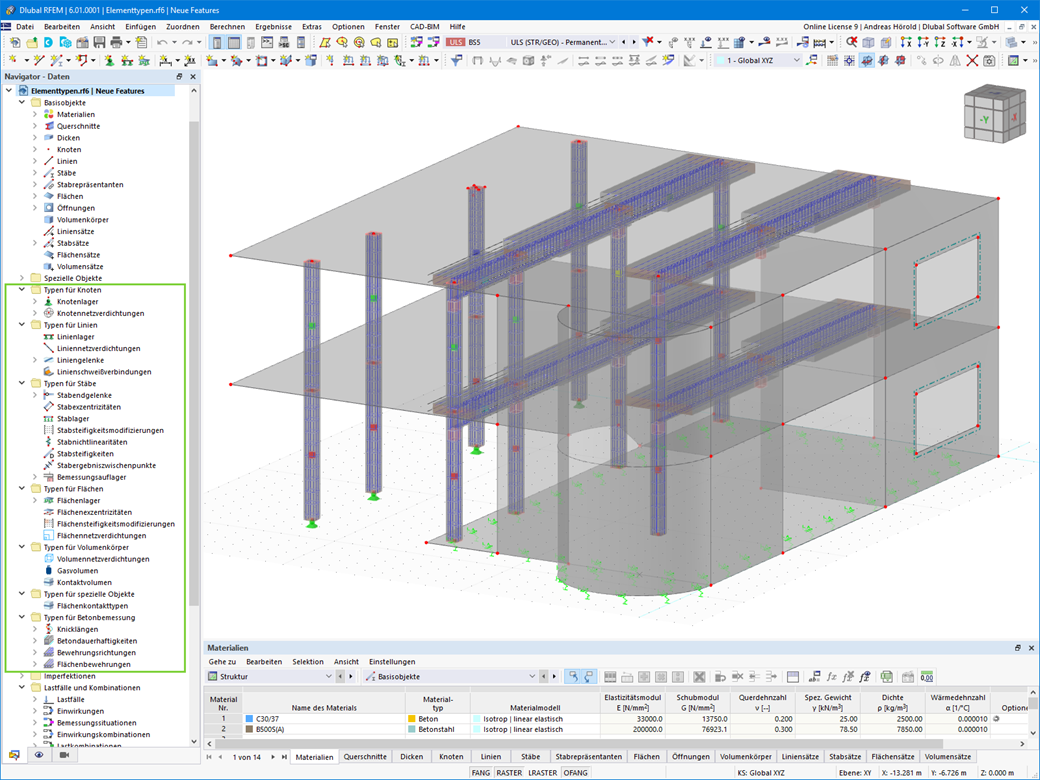Click the redo arrow icon
This screenshot has height=780, width=1040.
pos(188,42)
